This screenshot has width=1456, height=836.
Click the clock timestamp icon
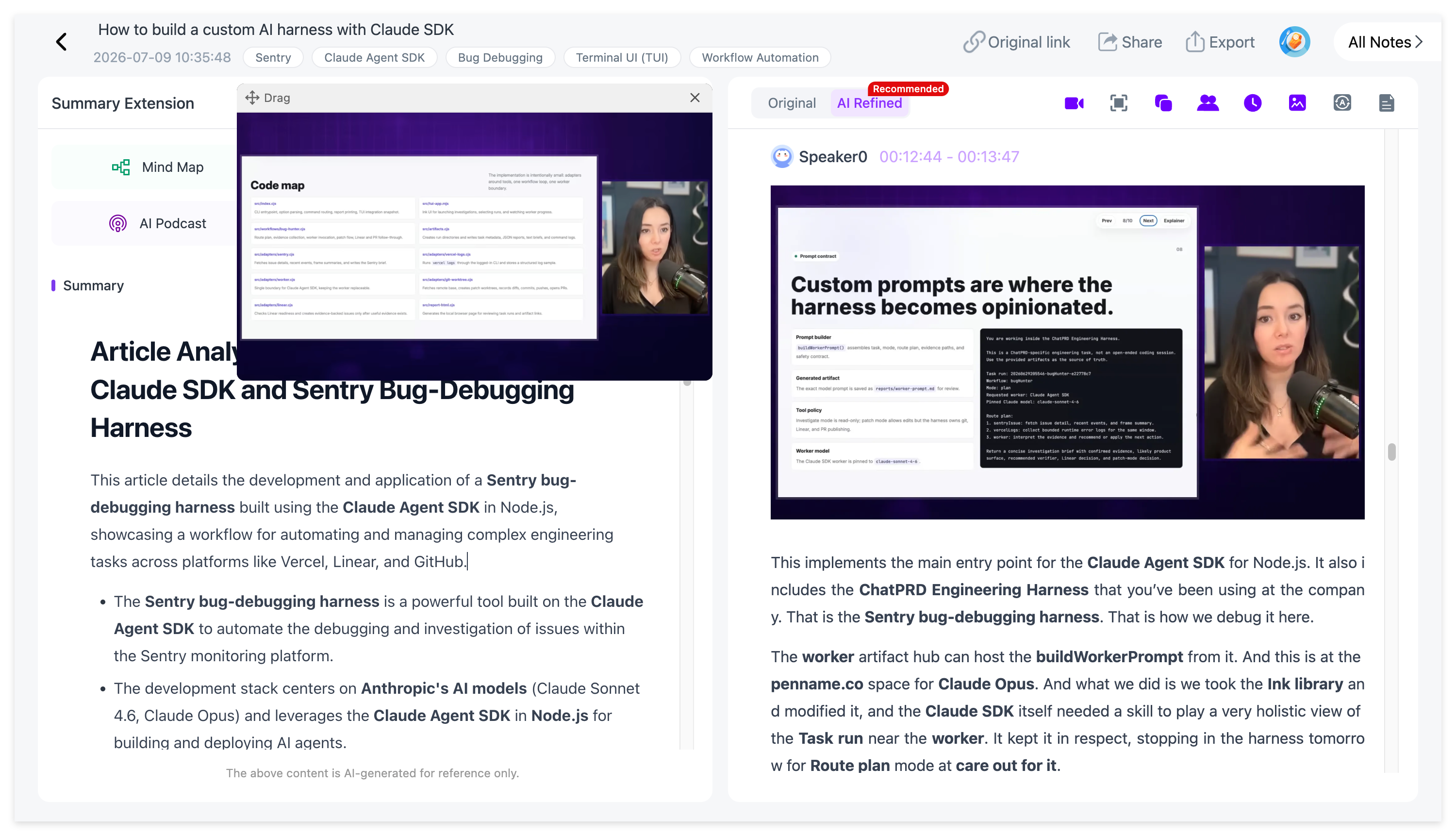(1252, 103)
